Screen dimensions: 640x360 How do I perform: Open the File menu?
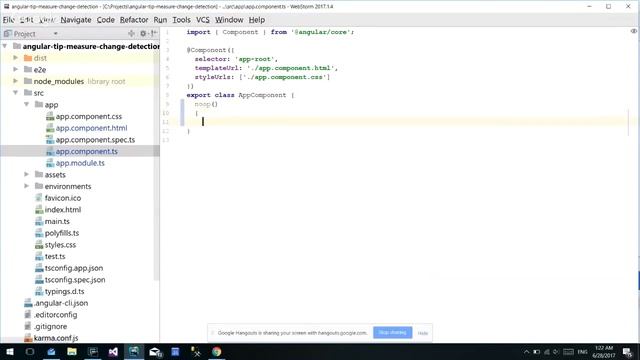click(x=9, y=20)
